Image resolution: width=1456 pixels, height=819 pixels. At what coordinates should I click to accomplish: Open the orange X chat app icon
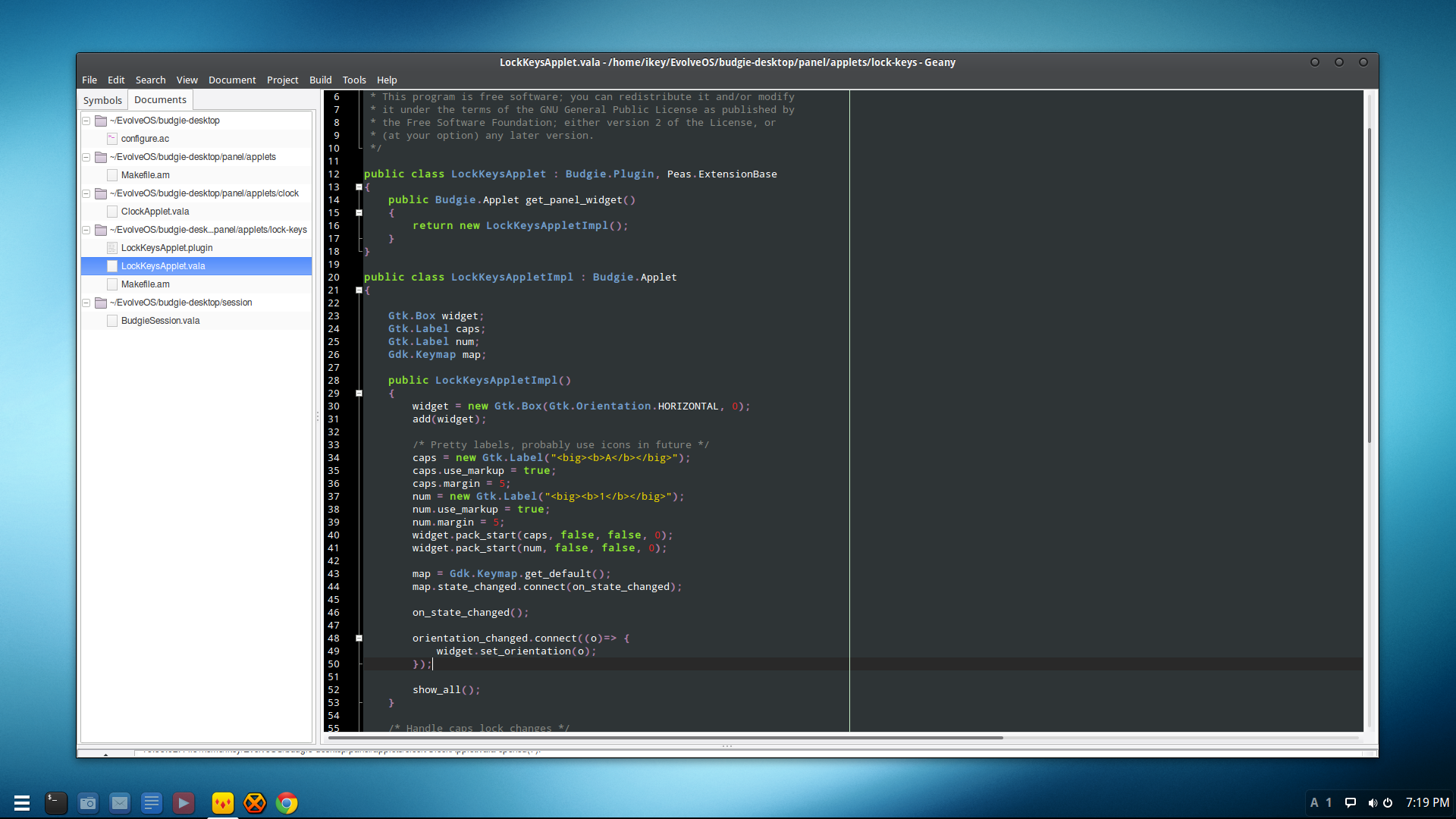coord(255,803)
